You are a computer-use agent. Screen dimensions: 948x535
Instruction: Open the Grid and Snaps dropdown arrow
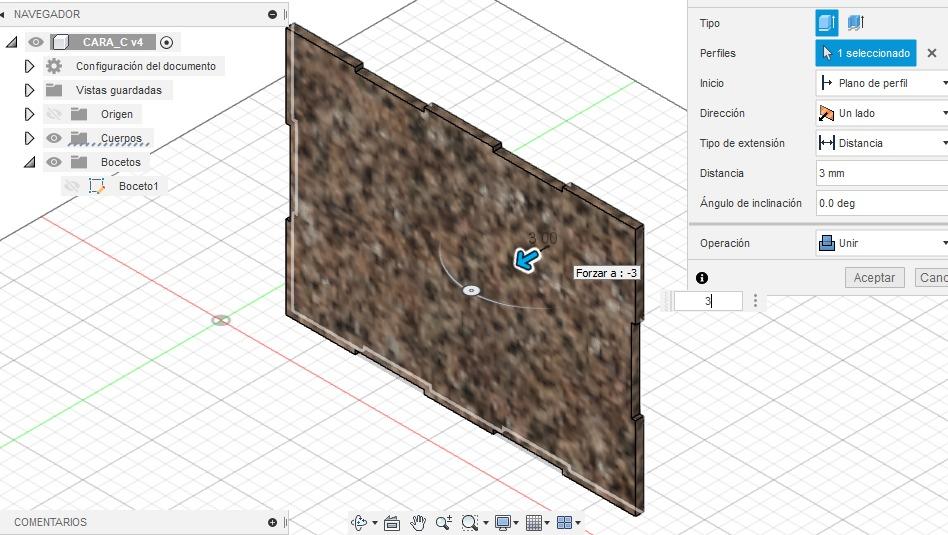(547, 523)
